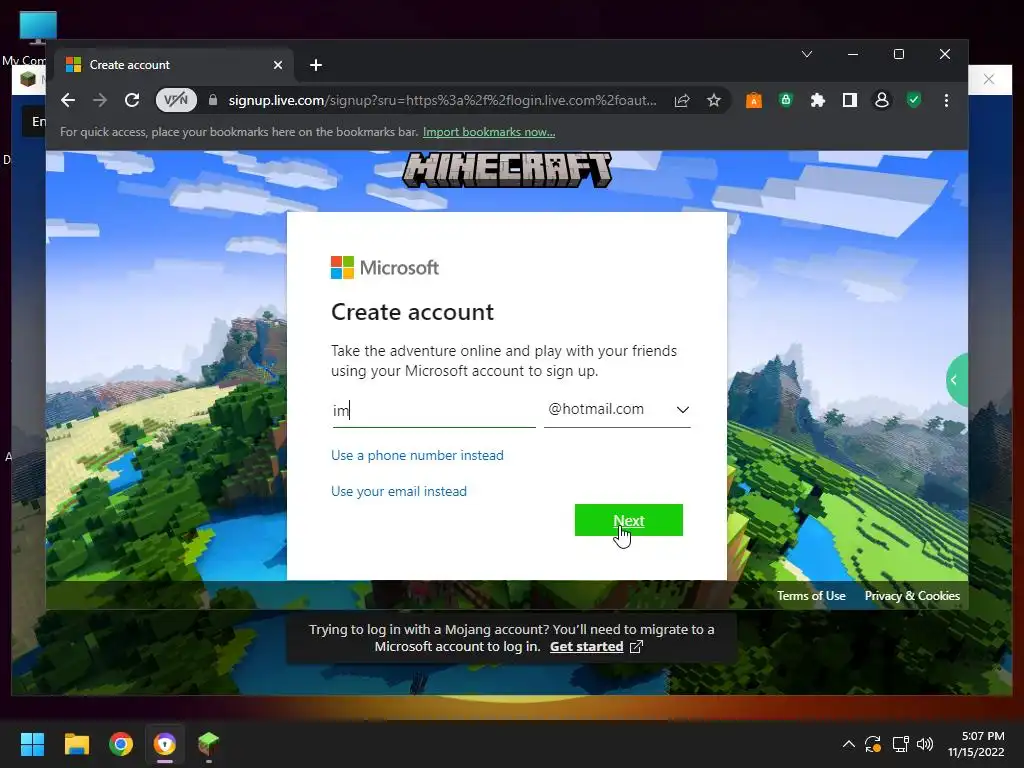Close the Create account tab
Viewport: 1024px width, 768px height.
click(278, 65)
